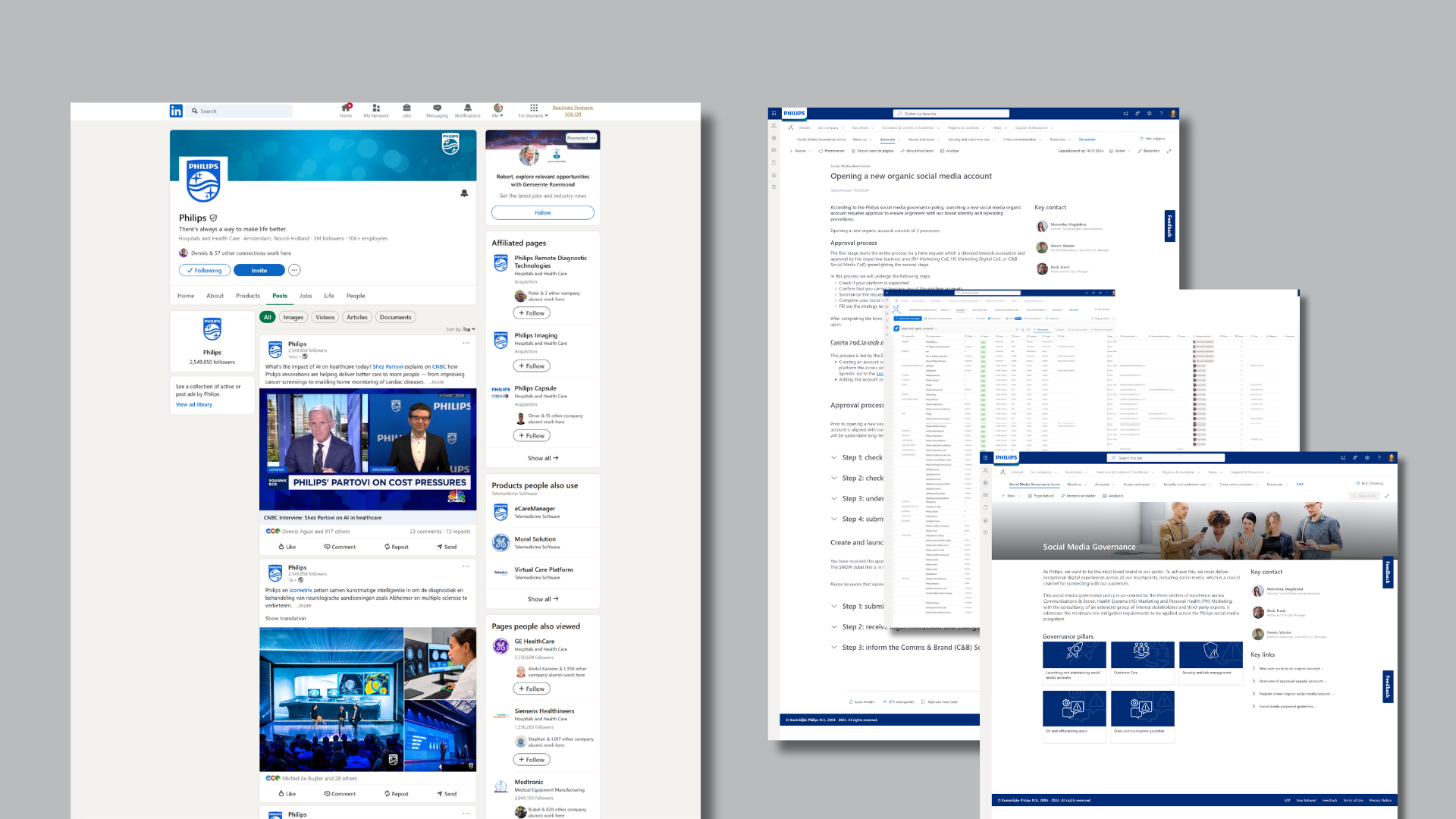Switch to the People tab on the Philips page
The height and width of the screenshot is (819, 1456).
356,296
